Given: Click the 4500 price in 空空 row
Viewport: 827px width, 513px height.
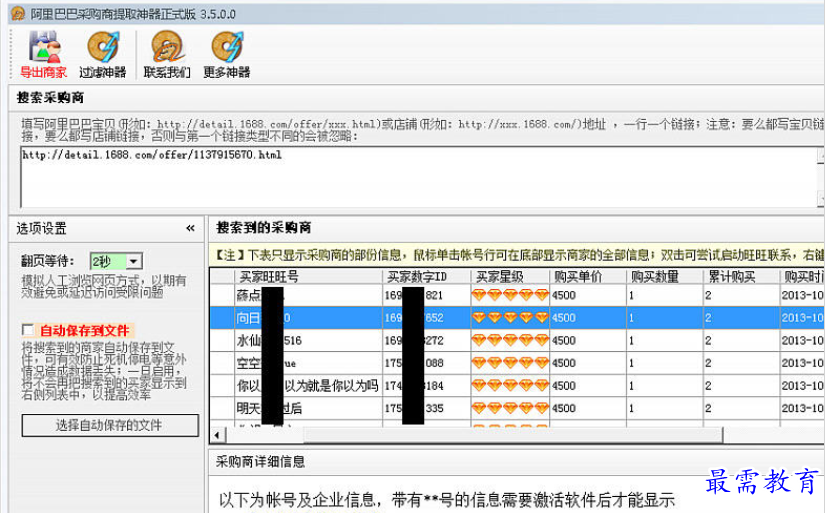Looking at the screenshot, I should pyautogui.click(x=564, y=363).
